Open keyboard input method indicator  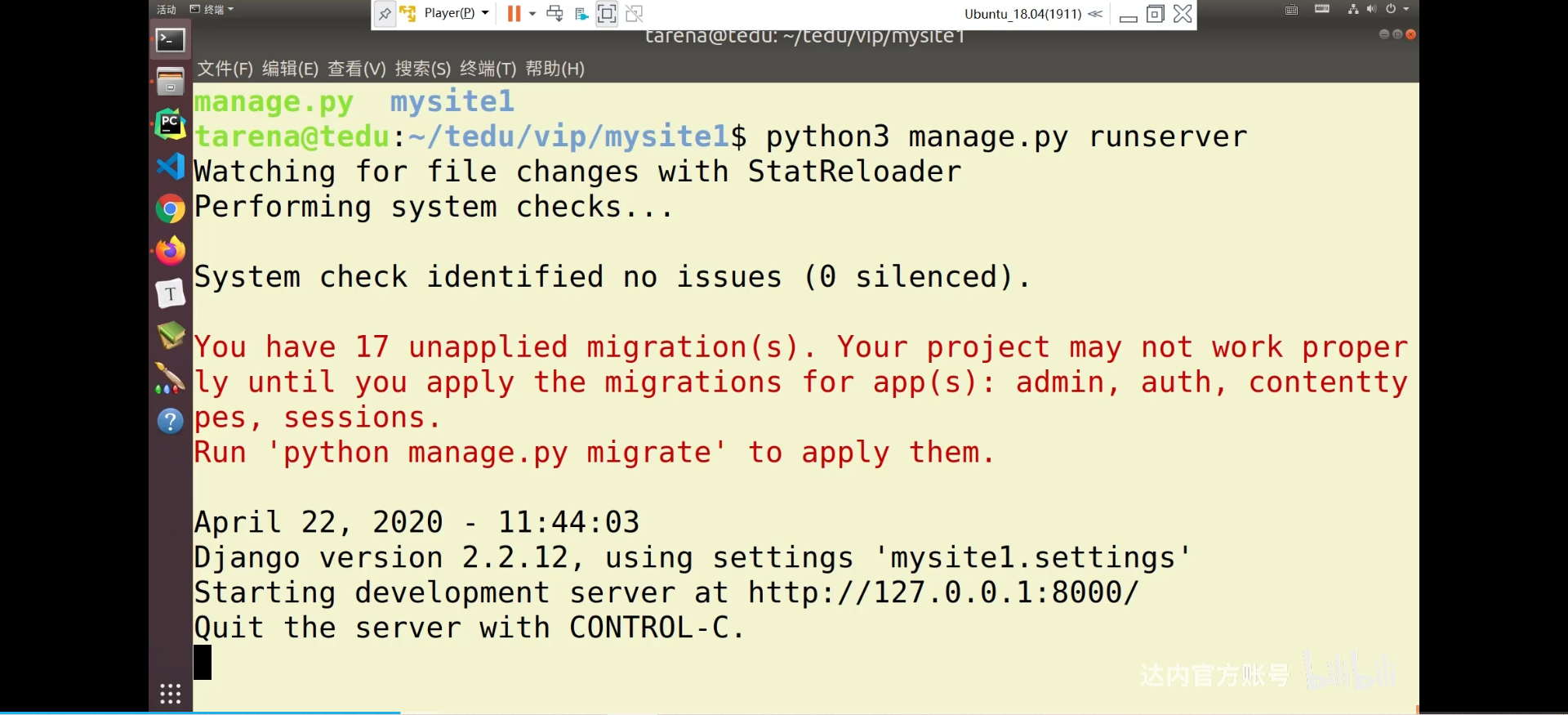click(1291, 10)
